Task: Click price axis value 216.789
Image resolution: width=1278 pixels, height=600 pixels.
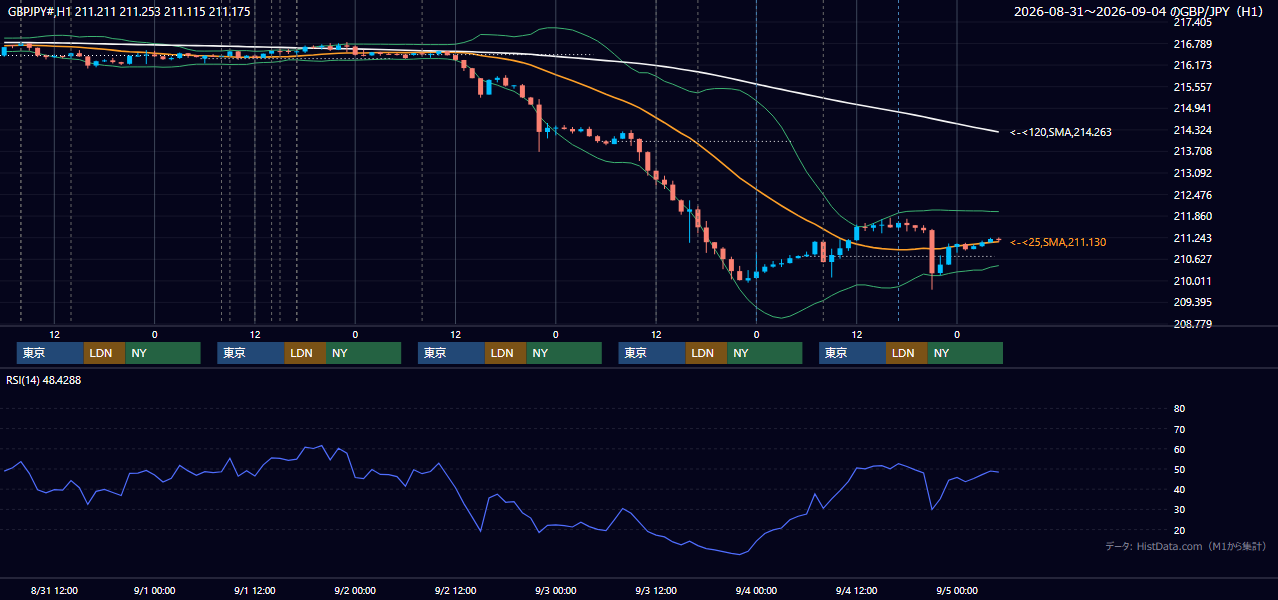Action: pos(1192,44)
